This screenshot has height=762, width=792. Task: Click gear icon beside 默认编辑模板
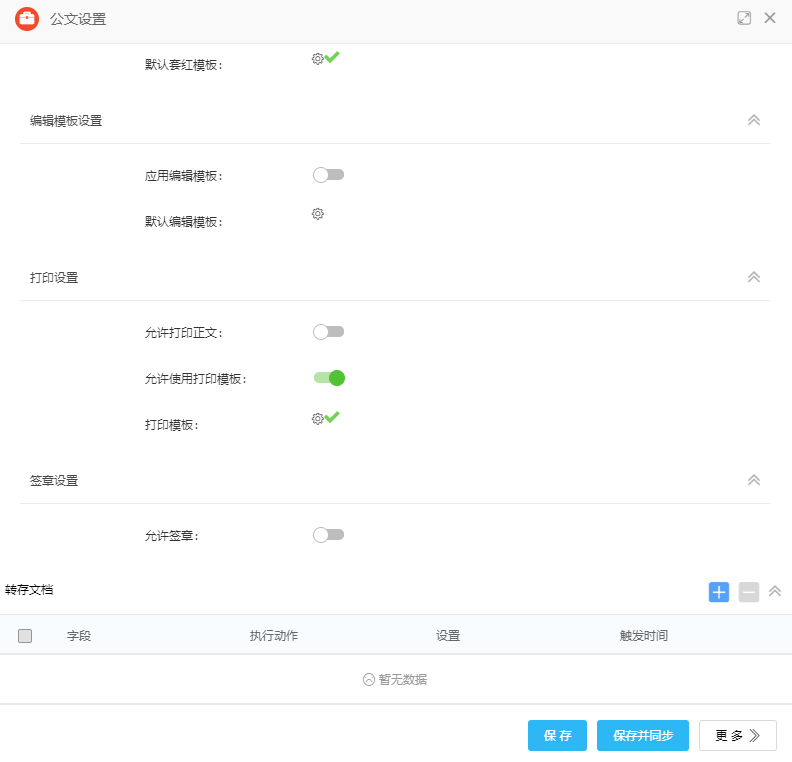pos(317,214)
